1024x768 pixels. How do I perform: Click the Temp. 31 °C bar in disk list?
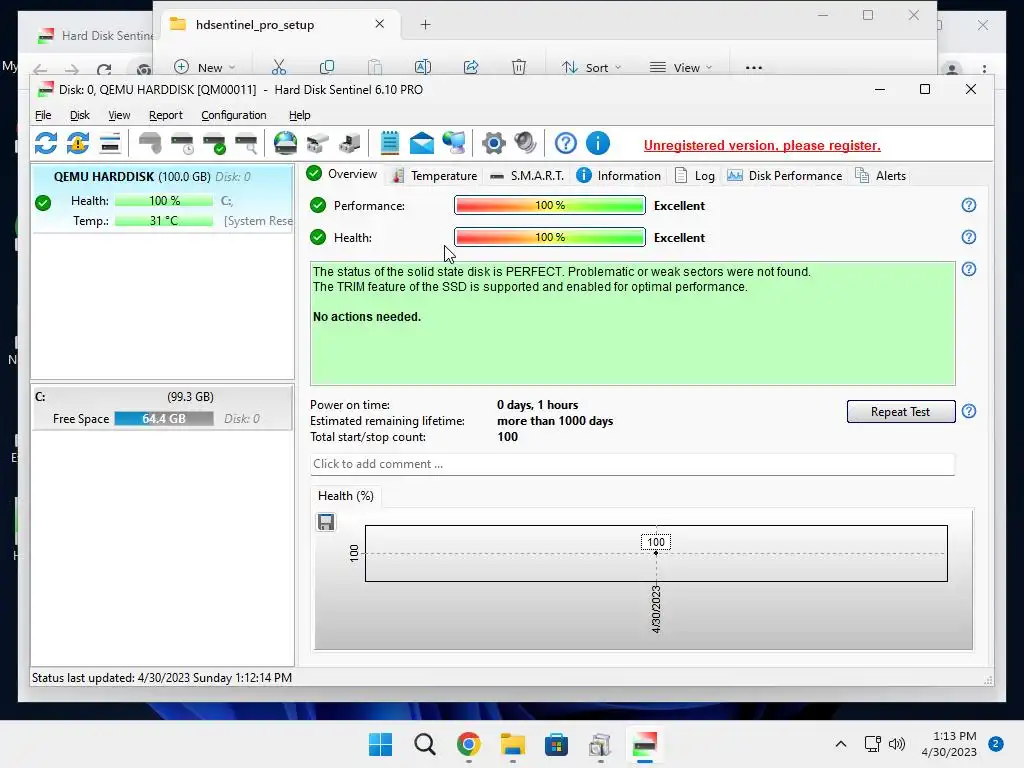(164, 221)
